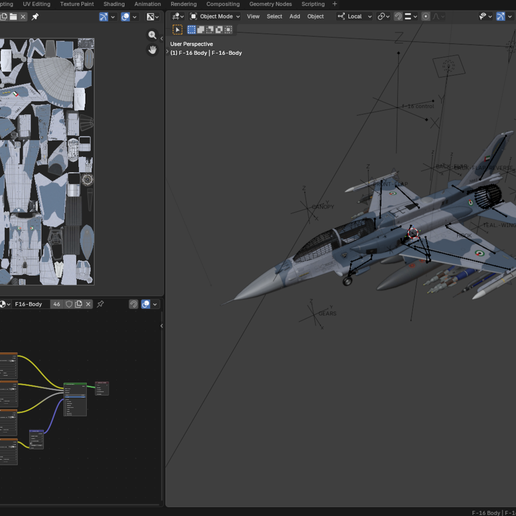Screen dimensions: 516x516
Task: Toggle proportional editing in 3D viewport
Action: [426, 16]
